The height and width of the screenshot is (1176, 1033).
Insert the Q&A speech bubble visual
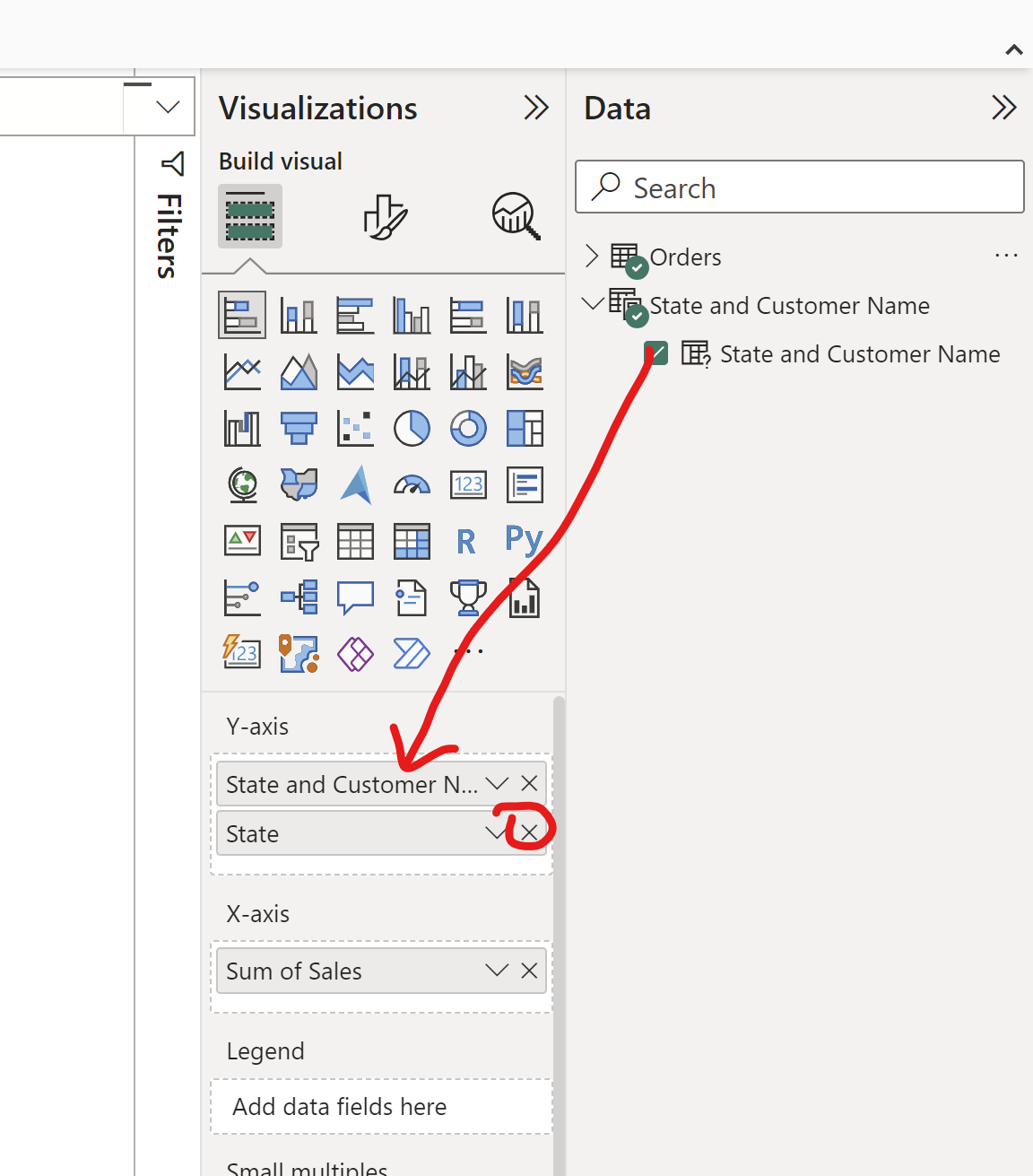pos(355,597)
